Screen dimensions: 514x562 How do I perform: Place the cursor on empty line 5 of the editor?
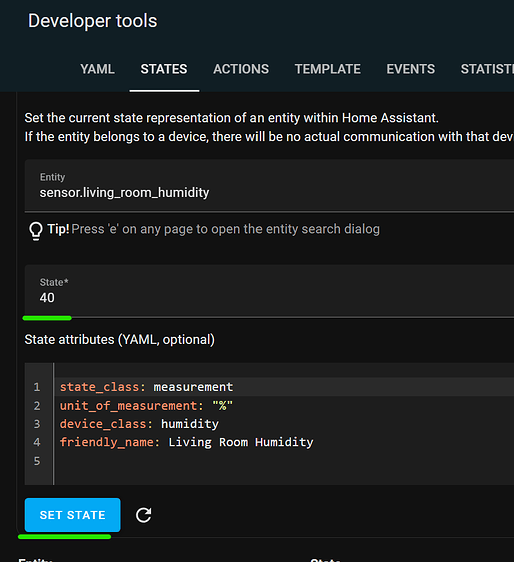285,461
